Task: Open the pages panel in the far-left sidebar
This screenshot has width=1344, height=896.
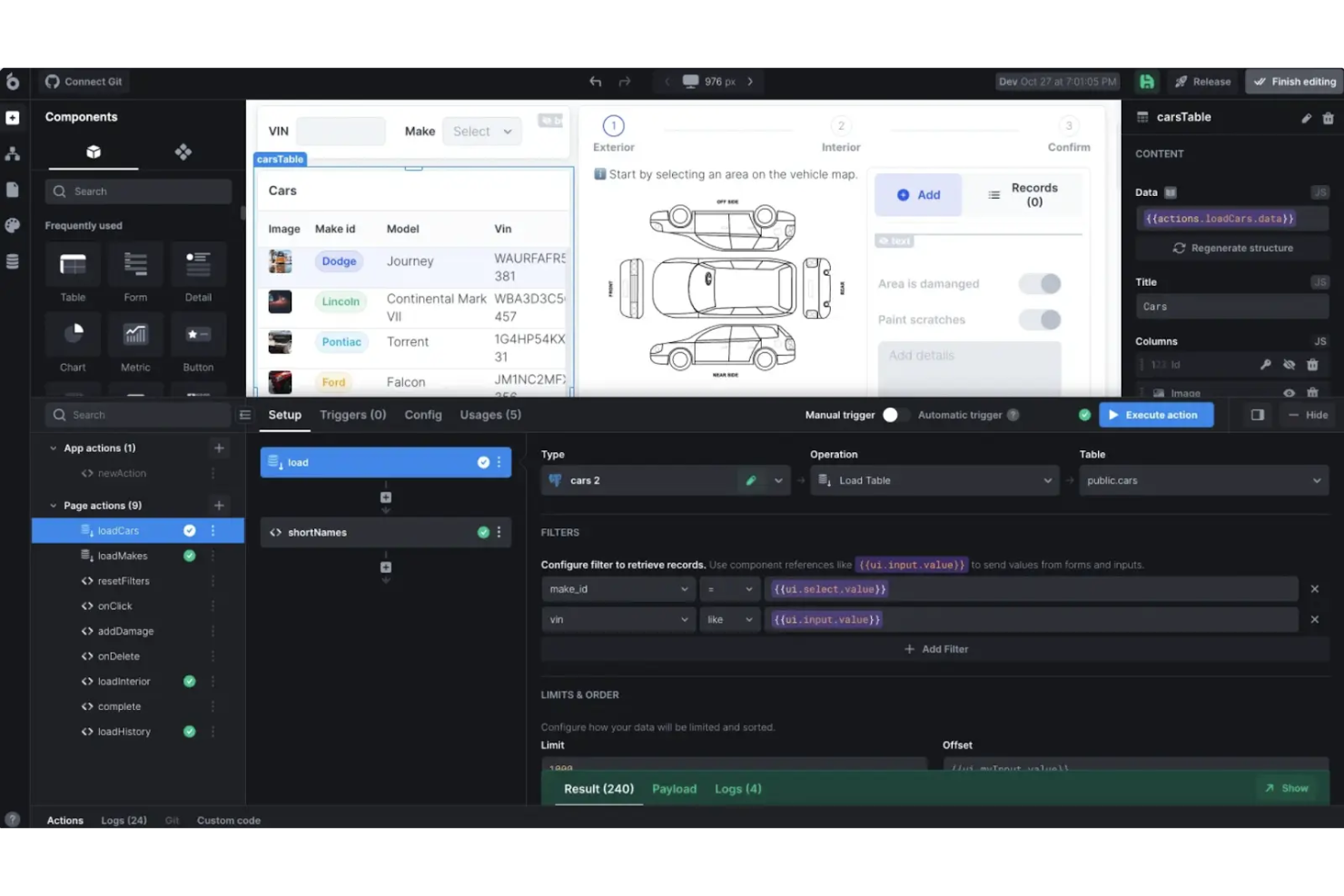Action: tap(14, 189)
